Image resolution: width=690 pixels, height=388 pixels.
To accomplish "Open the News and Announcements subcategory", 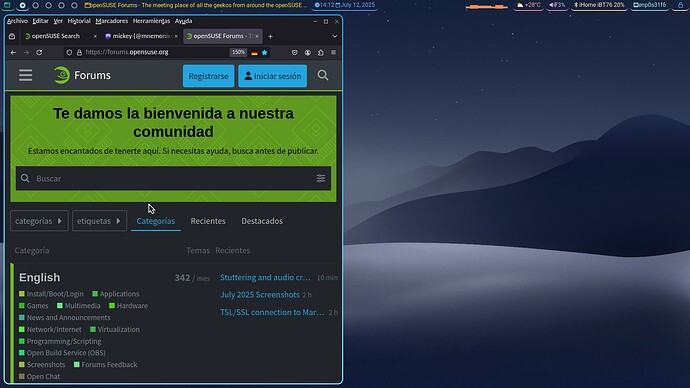I will (x=65, y=318).
